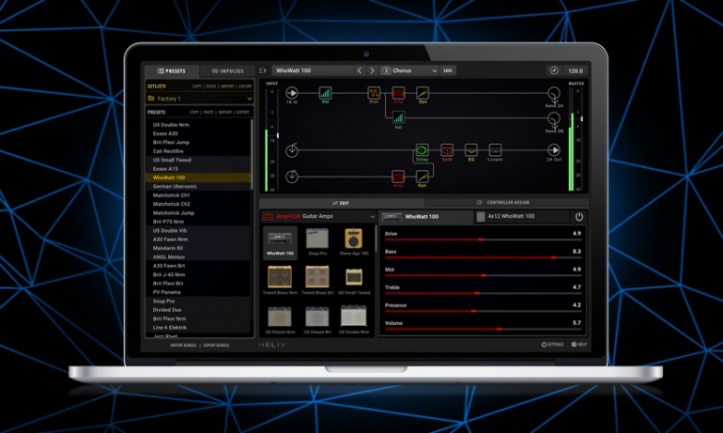This screenshot has width=723, height=433.
Task: Click the 1A In input block
Action: tap(292, 93)
